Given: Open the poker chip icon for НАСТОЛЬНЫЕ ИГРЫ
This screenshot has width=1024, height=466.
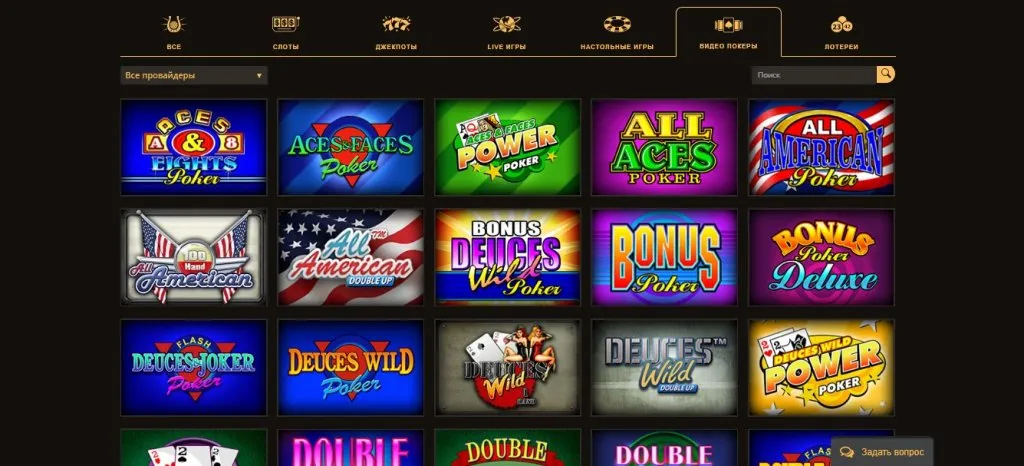Looking at the screenshot, I should click(x=617, y=25).
